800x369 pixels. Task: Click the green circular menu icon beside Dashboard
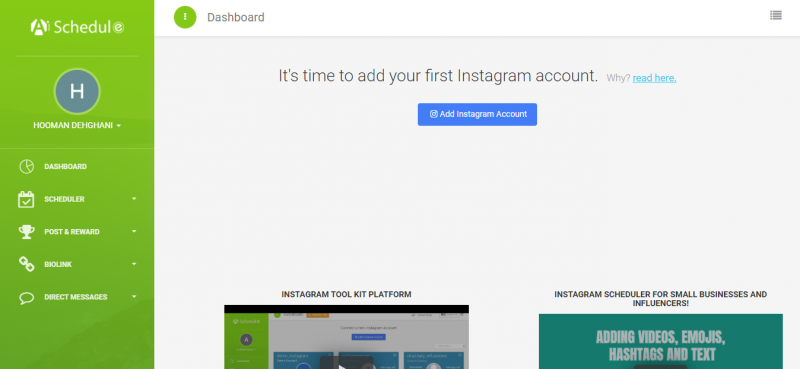(185, 17)
